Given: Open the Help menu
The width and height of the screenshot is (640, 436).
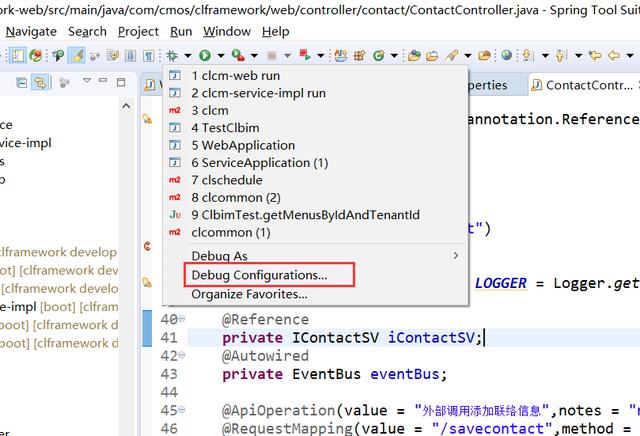Looking at the screenshot, I should 276,31.
